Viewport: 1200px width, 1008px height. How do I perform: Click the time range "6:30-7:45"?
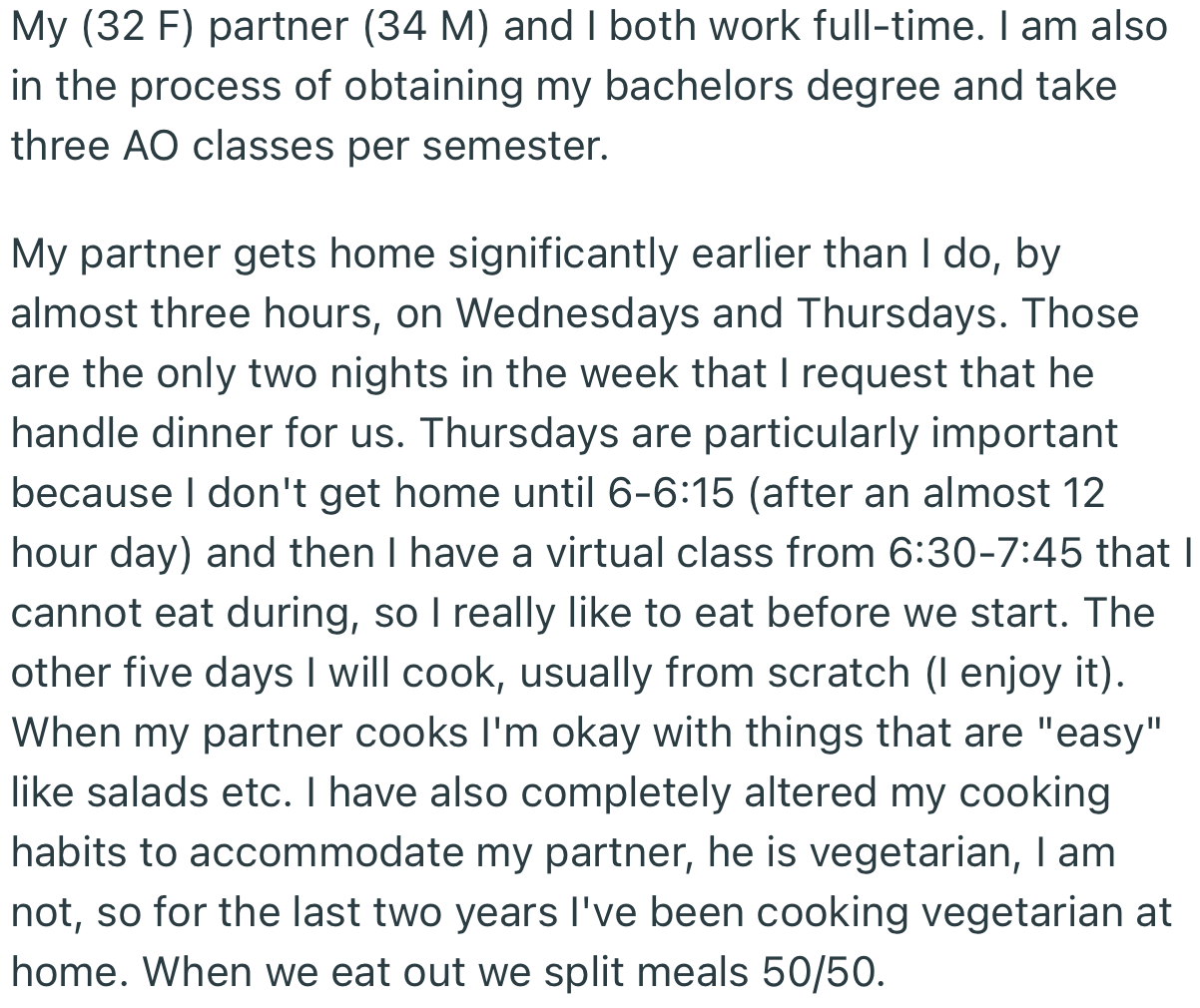(983, 554)
